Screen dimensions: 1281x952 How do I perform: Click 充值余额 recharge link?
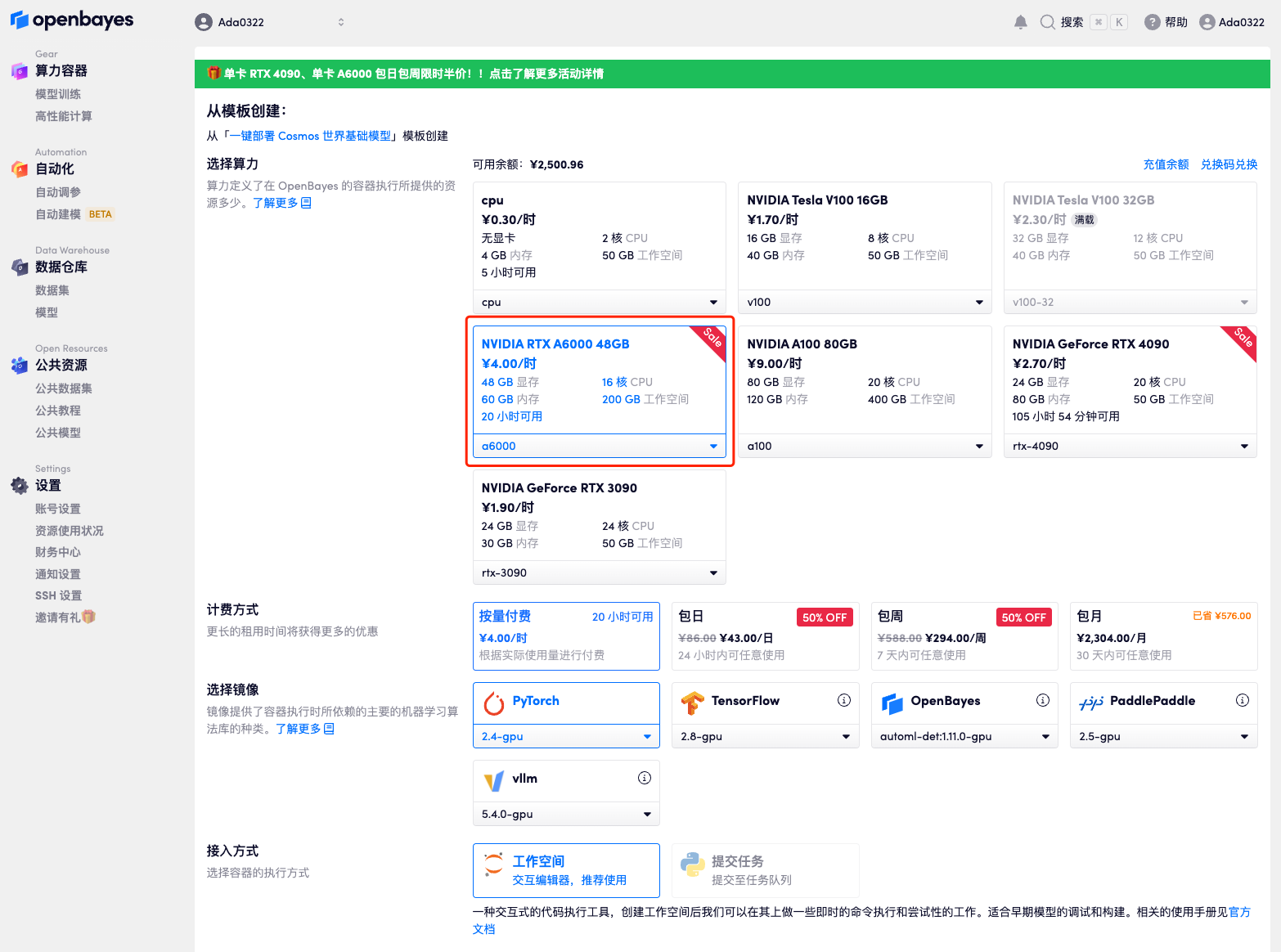[1166, 164]
